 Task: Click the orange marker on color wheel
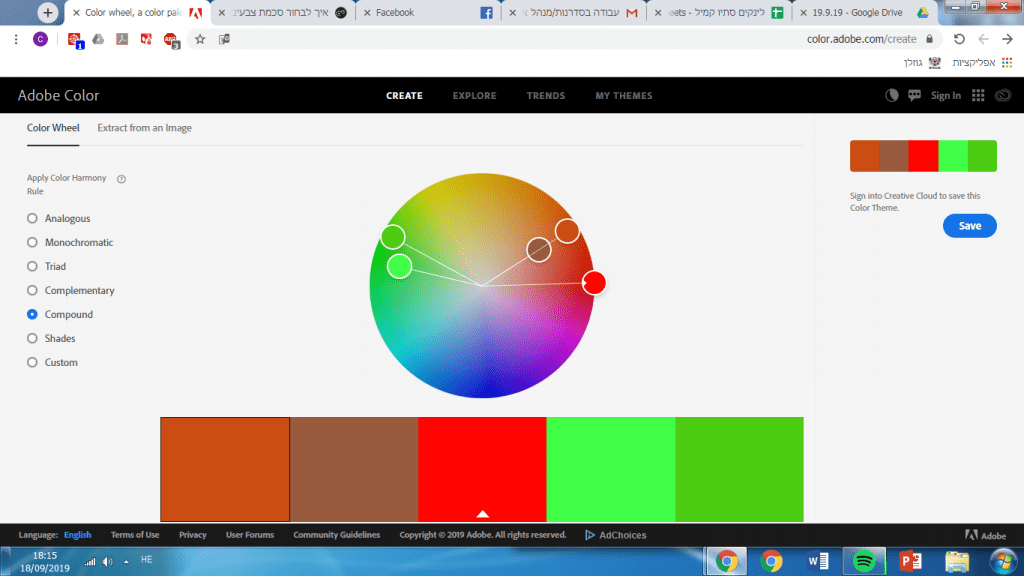[x=567, y=231]
